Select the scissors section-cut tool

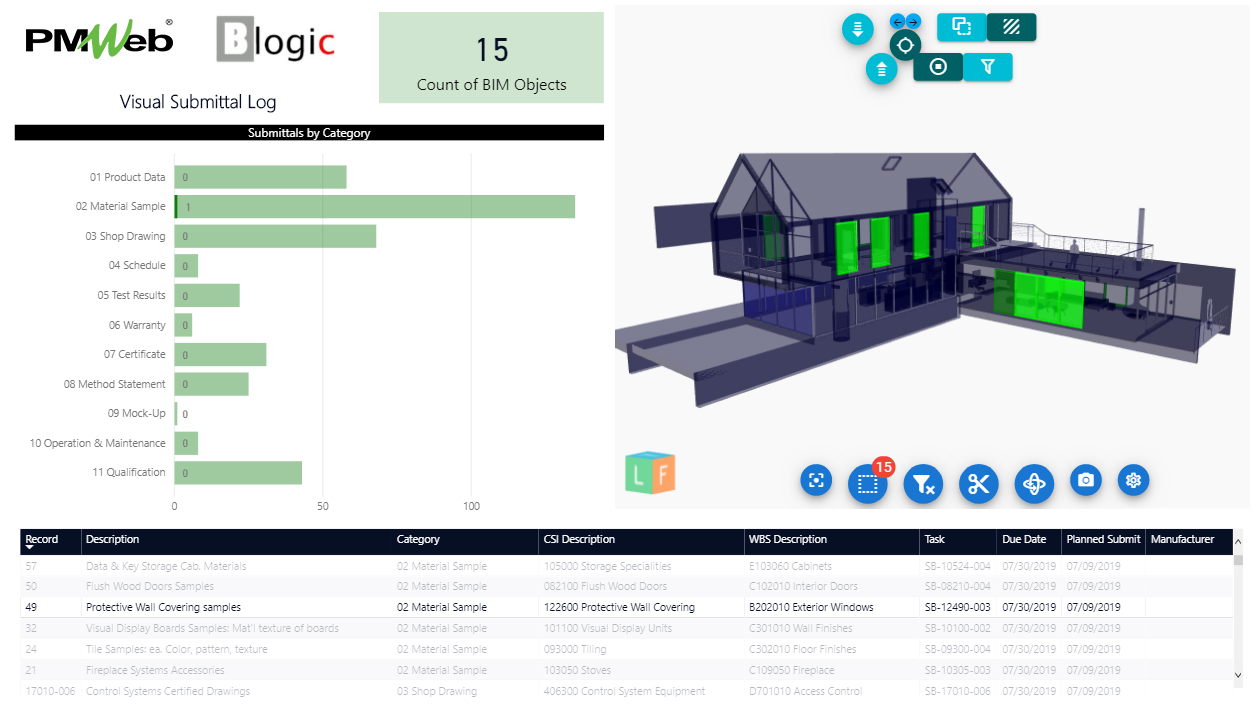click(x=978, y=484)
